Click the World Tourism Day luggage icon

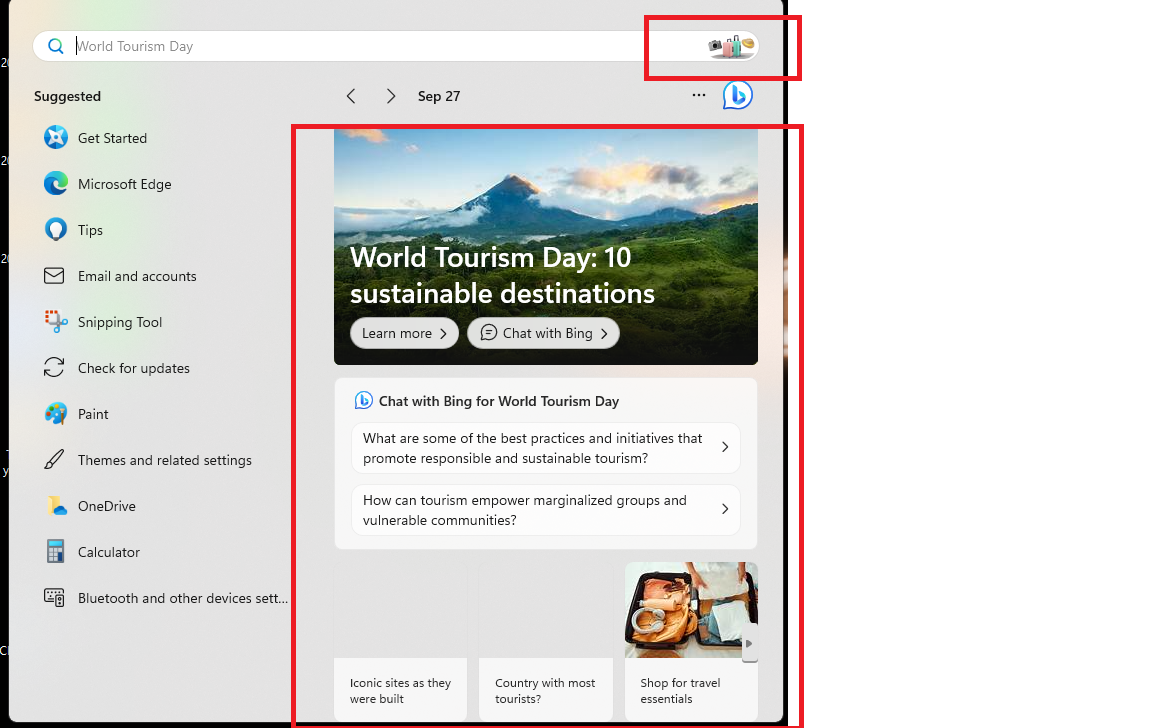coord(731,46)
